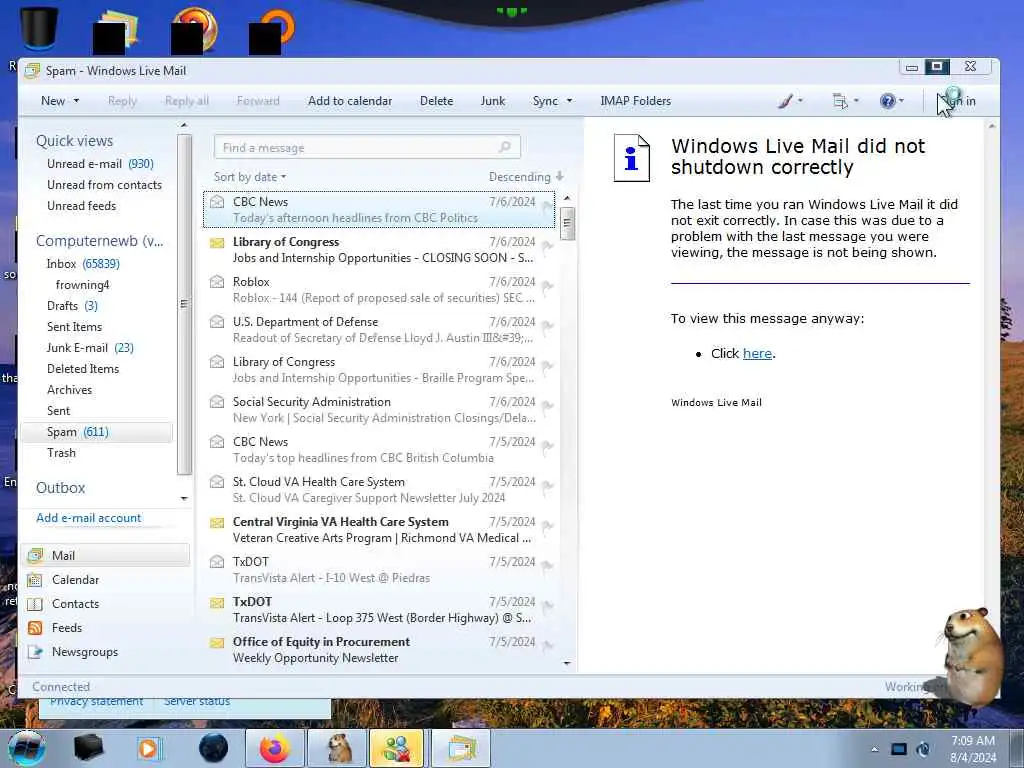Open the Calendar view icon

(x=35, y=580)
